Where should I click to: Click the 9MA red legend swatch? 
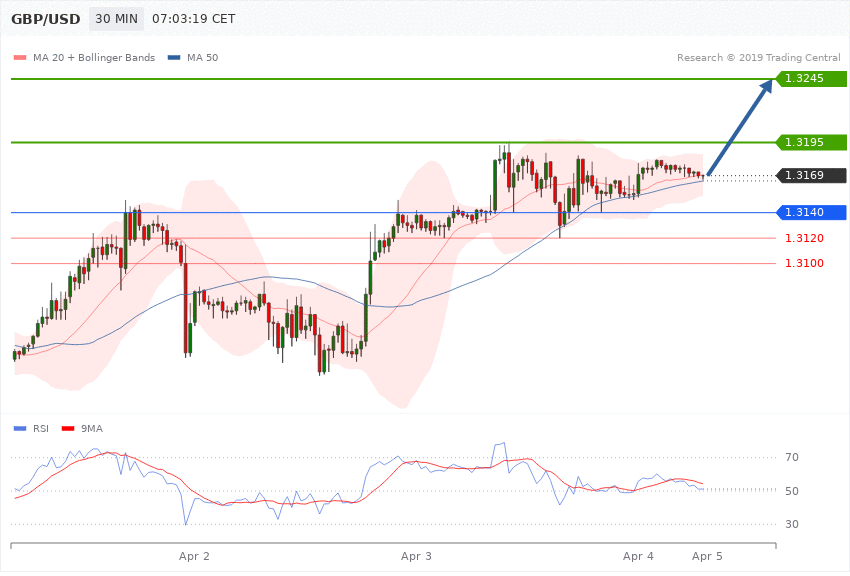(68, 429)
